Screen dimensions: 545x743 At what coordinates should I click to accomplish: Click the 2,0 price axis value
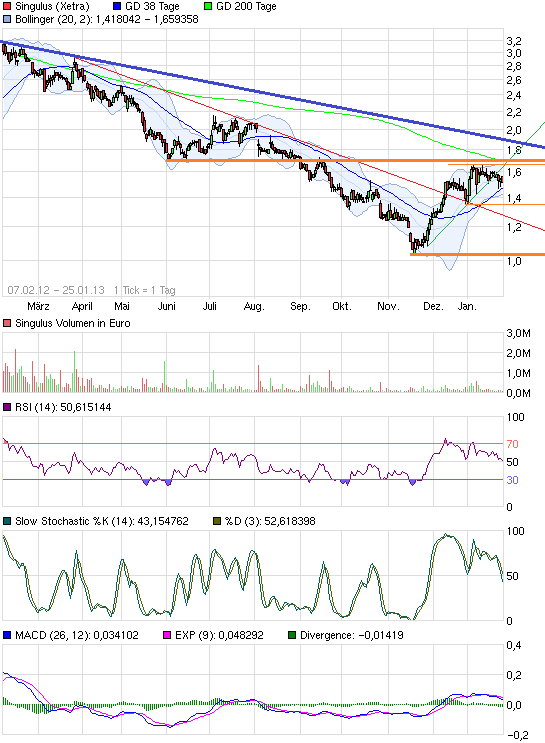click(x=514, y=130)
